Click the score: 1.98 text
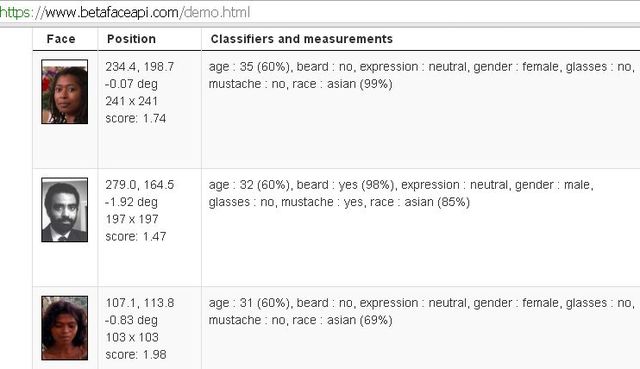 [136, 354]
